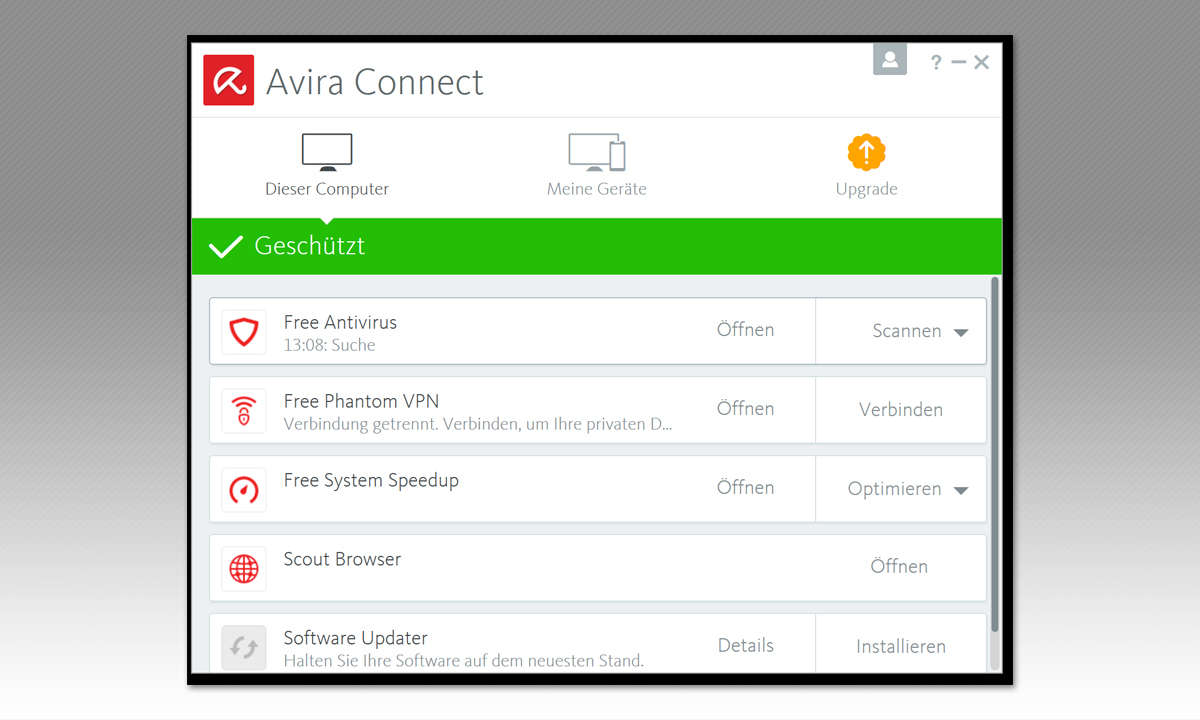Click the Software Updater refresh arrows icon
The width and height of the screenshot is (1200, 720).
(244, 647)
